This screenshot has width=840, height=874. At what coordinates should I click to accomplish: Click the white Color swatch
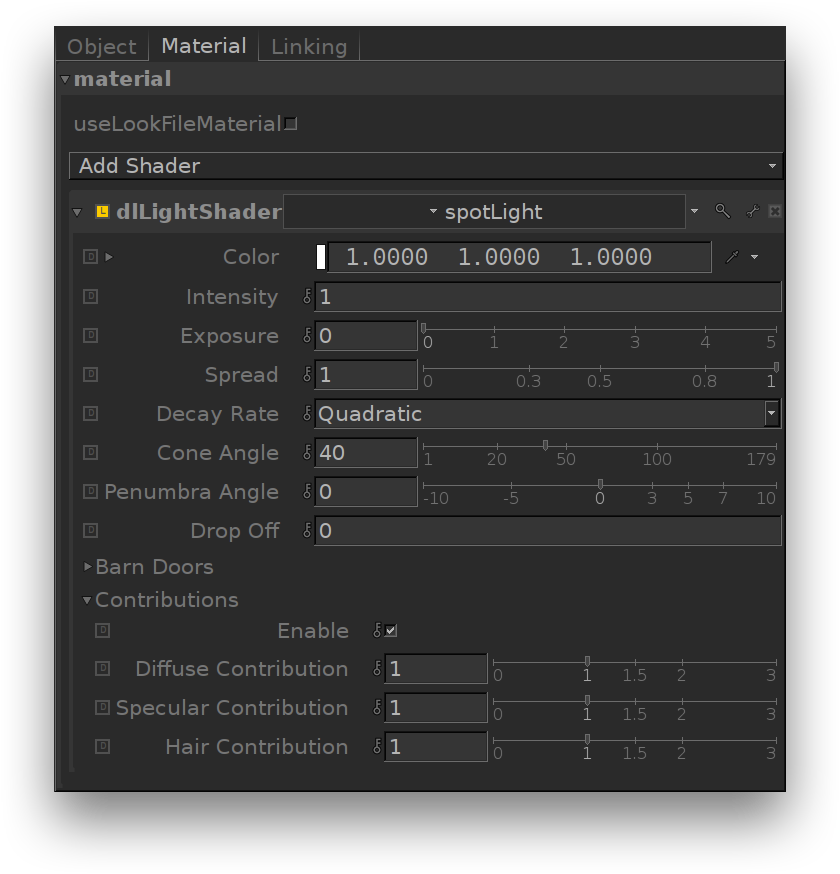[321, 257]
